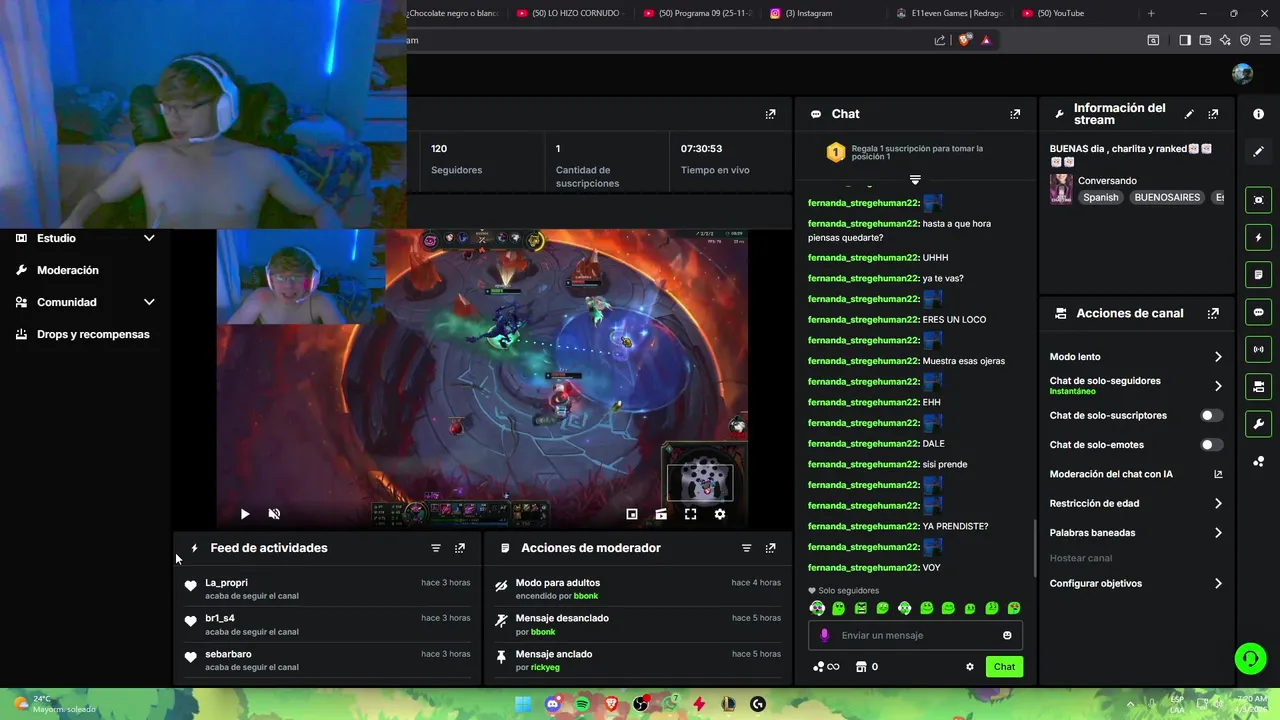Toggle Chat de solo-suscriptores switch
This screenshot has height=720, width=1280.
point(1211,415)
